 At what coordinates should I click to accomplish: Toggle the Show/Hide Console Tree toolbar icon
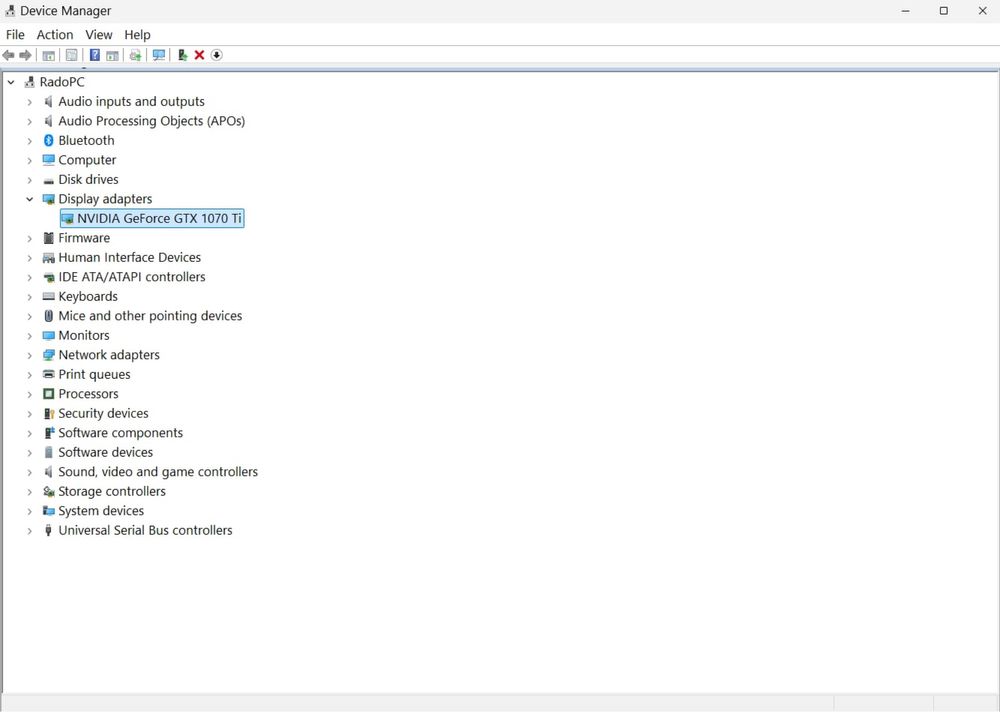(x=48, y=56)
